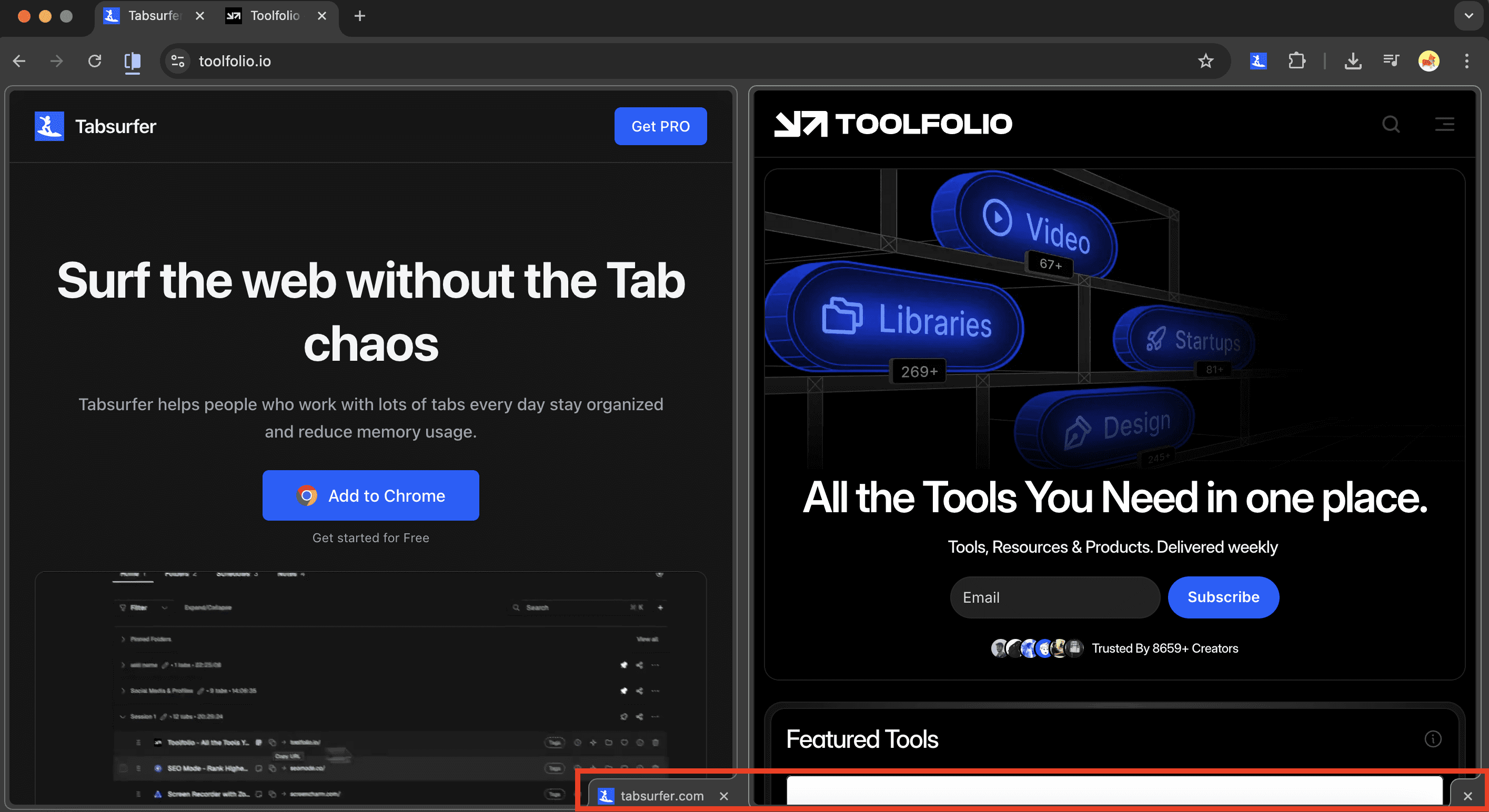View site information icon in address bar
The width and height of the screenshot is (1489, 812).
pyautogui.click(x=178, y=60)
